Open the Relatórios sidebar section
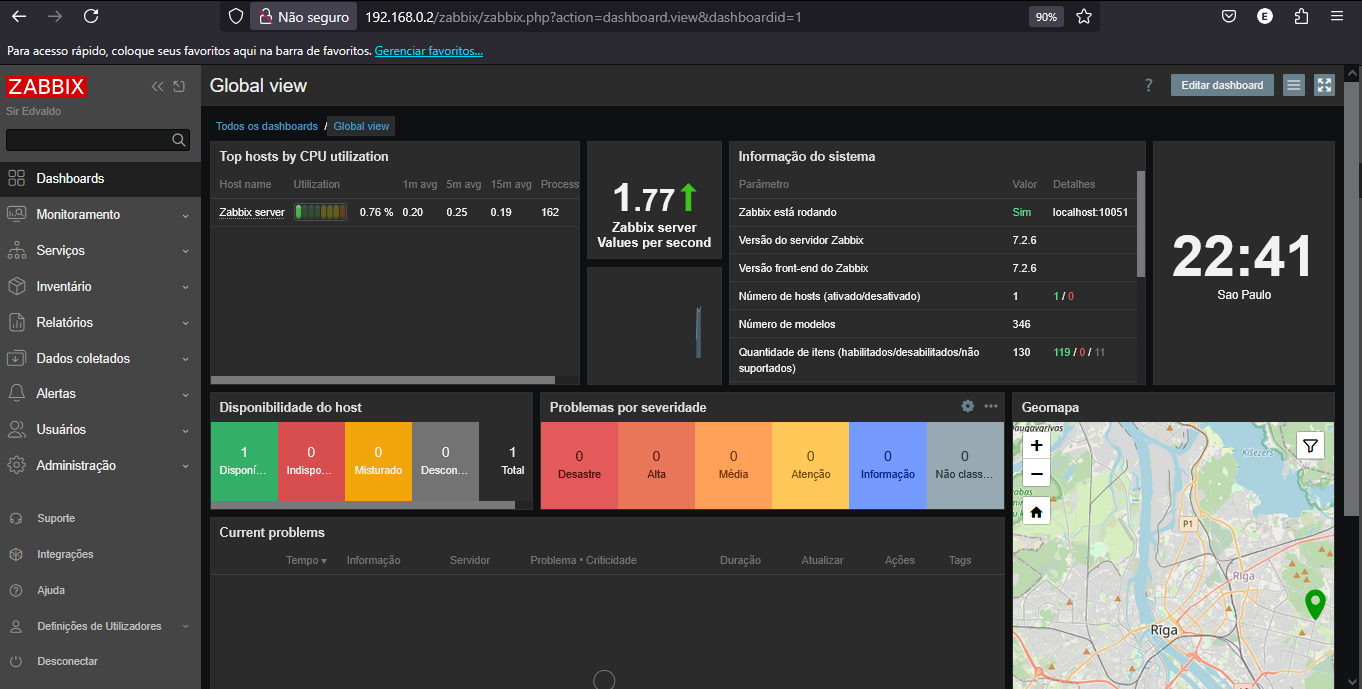Viewport: 1362px width, 689px height. tap(64, 321)
